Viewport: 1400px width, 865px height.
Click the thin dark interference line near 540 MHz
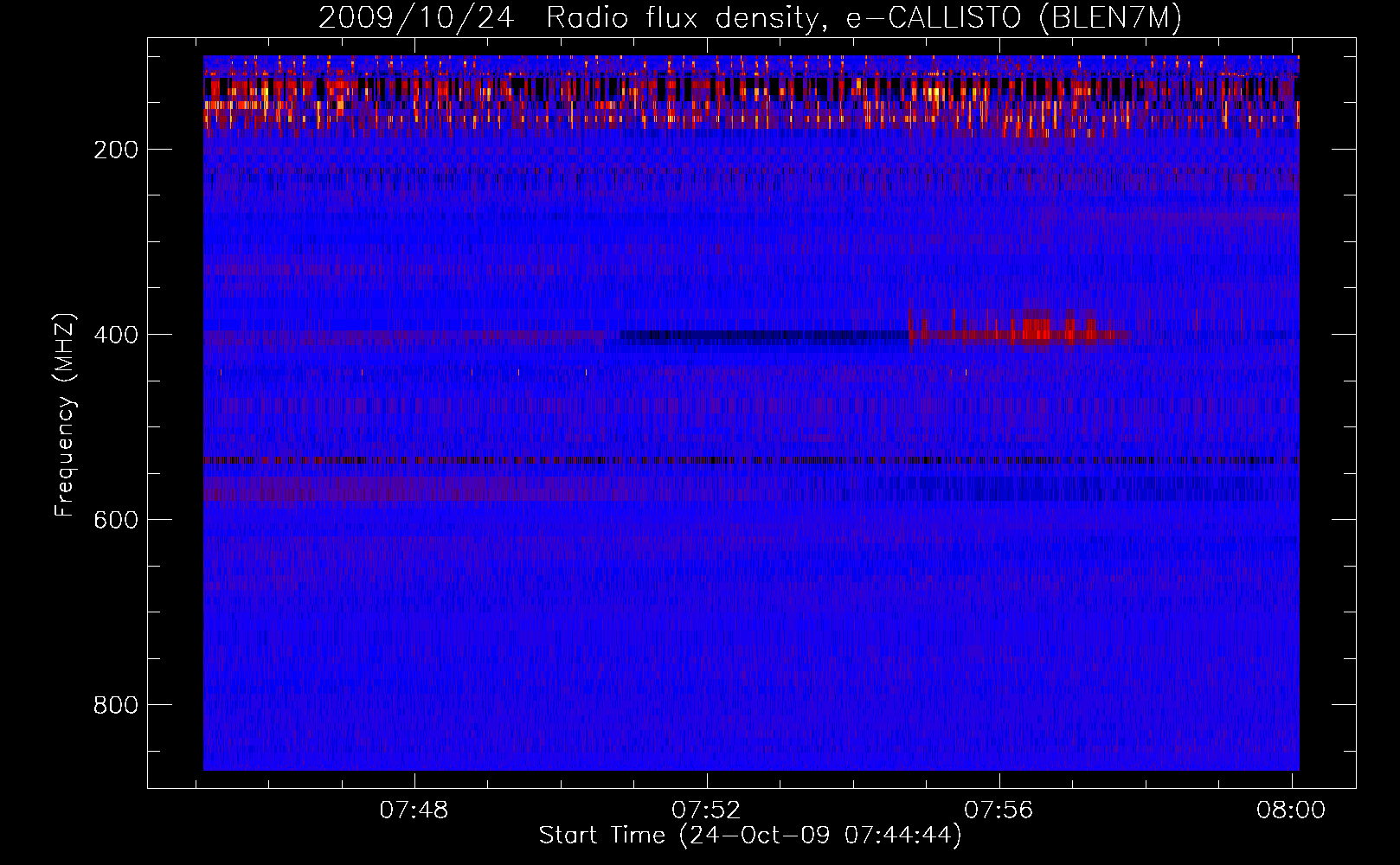point(751,460)
